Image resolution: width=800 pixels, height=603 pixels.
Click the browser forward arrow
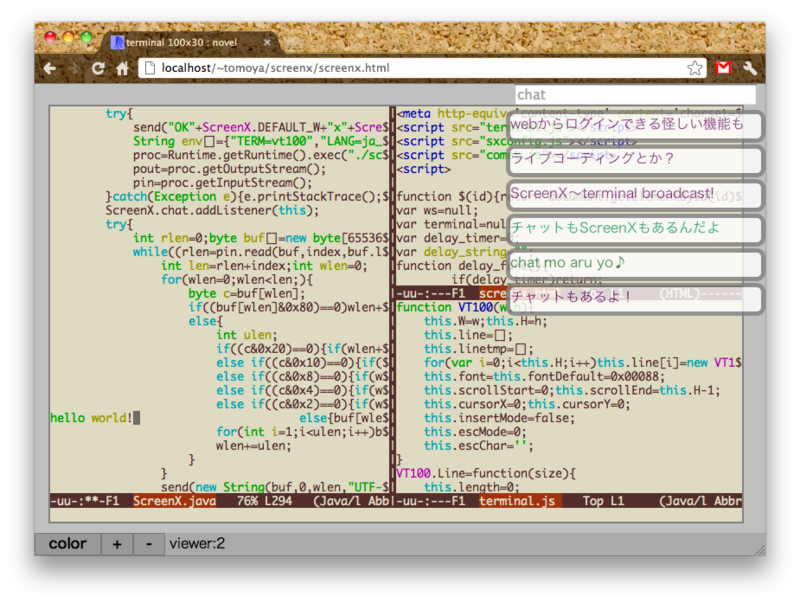[74, 68]
